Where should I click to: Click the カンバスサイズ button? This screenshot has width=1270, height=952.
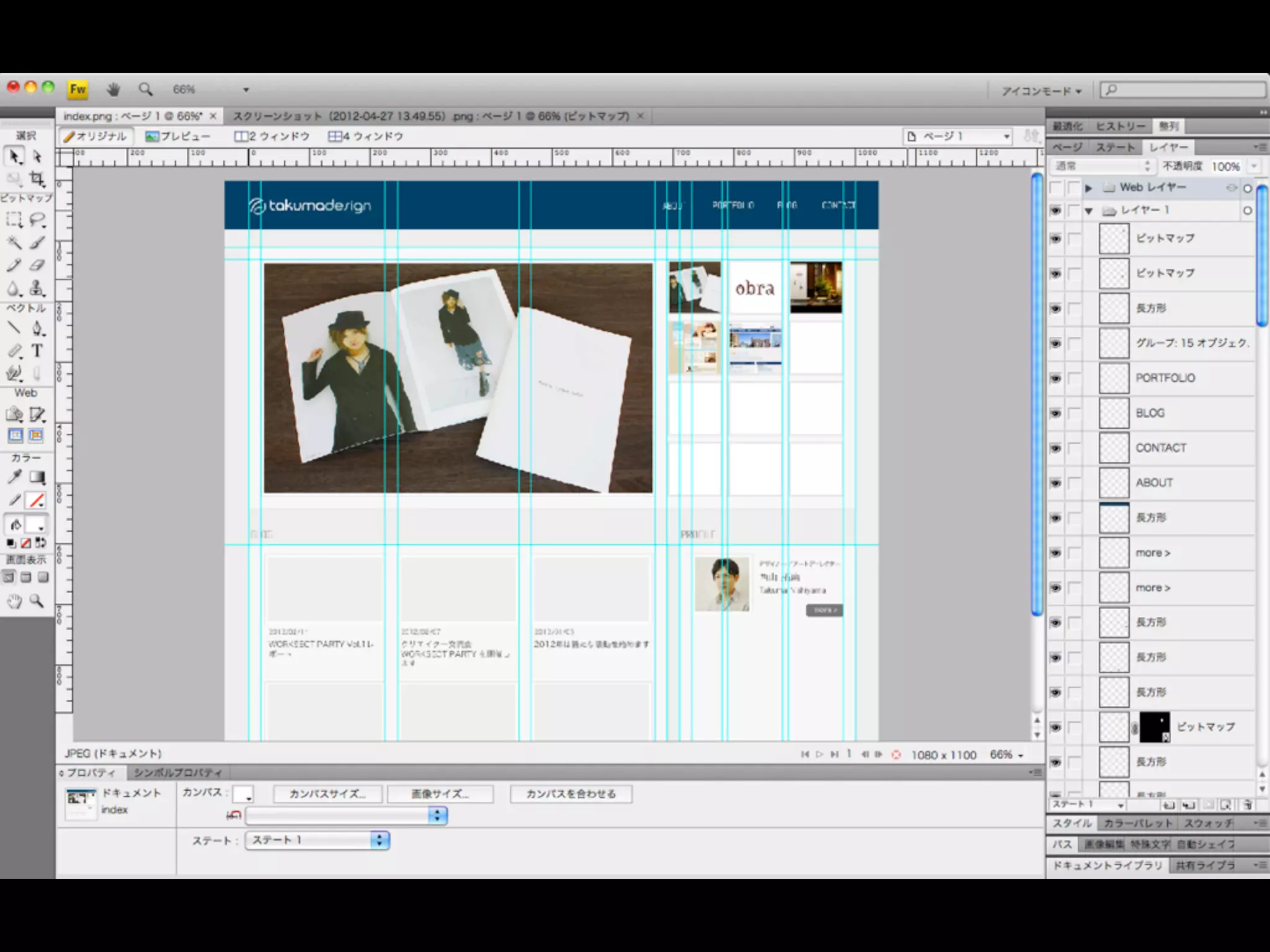[x=327, y=794]
